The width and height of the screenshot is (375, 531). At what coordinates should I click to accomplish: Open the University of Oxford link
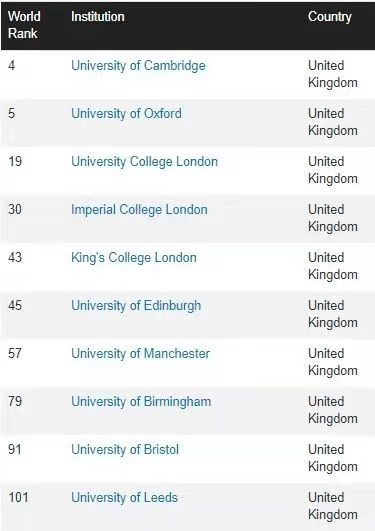click(126, 113)
